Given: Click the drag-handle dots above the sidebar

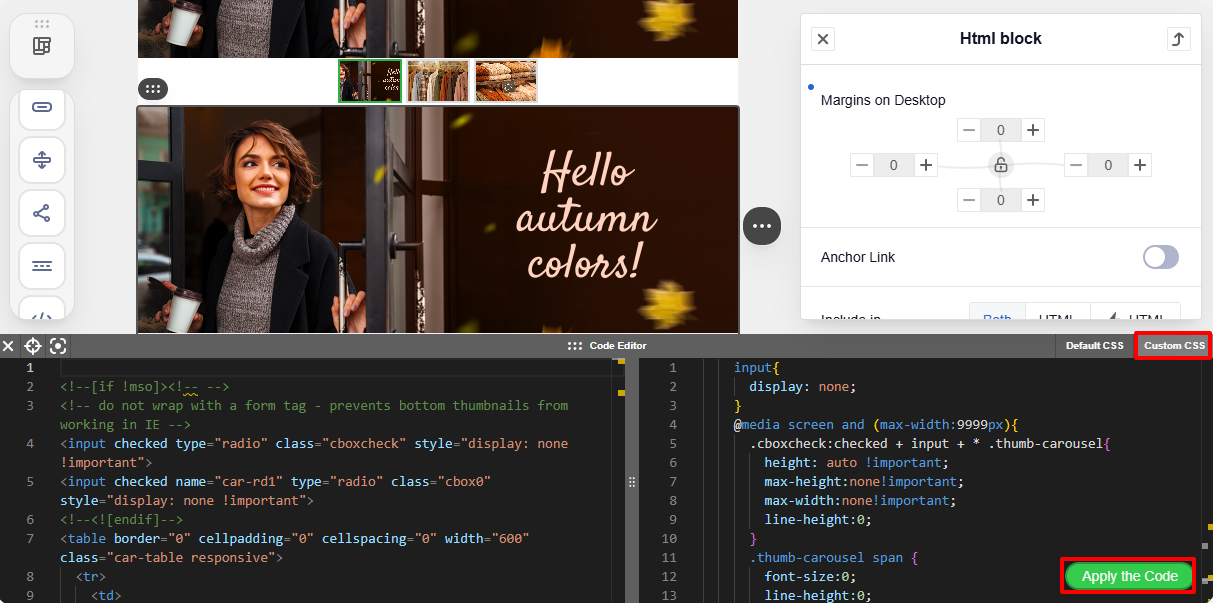Looking at the screenshot, I should (42, 23).
